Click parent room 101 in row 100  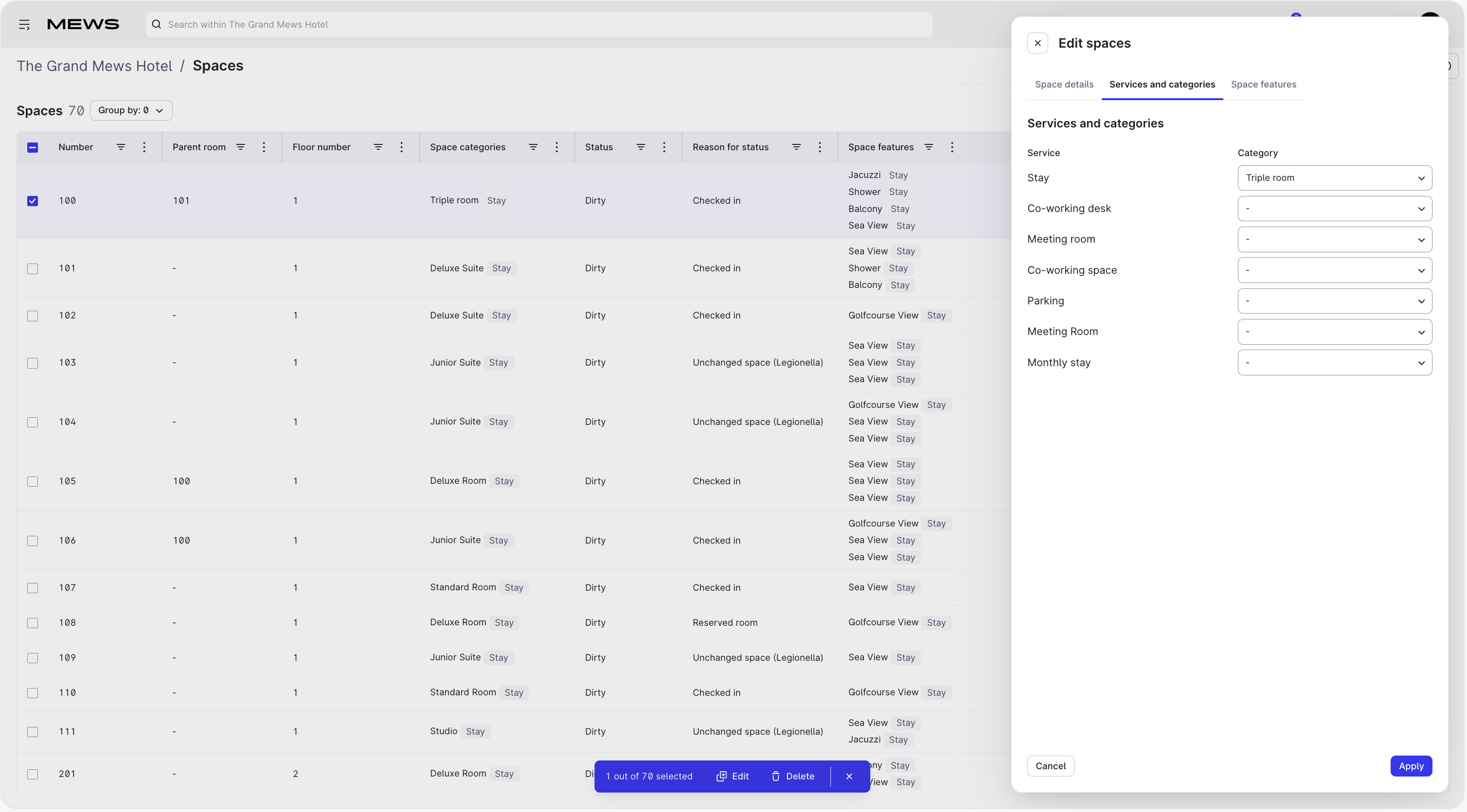(x=181, y=200)
